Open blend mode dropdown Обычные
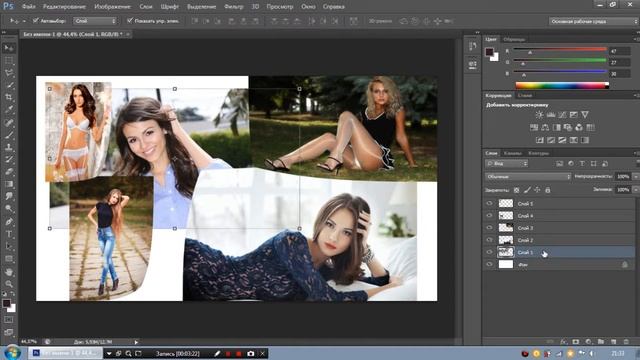Viewport: 640px width, 360px height. (528, 177)
